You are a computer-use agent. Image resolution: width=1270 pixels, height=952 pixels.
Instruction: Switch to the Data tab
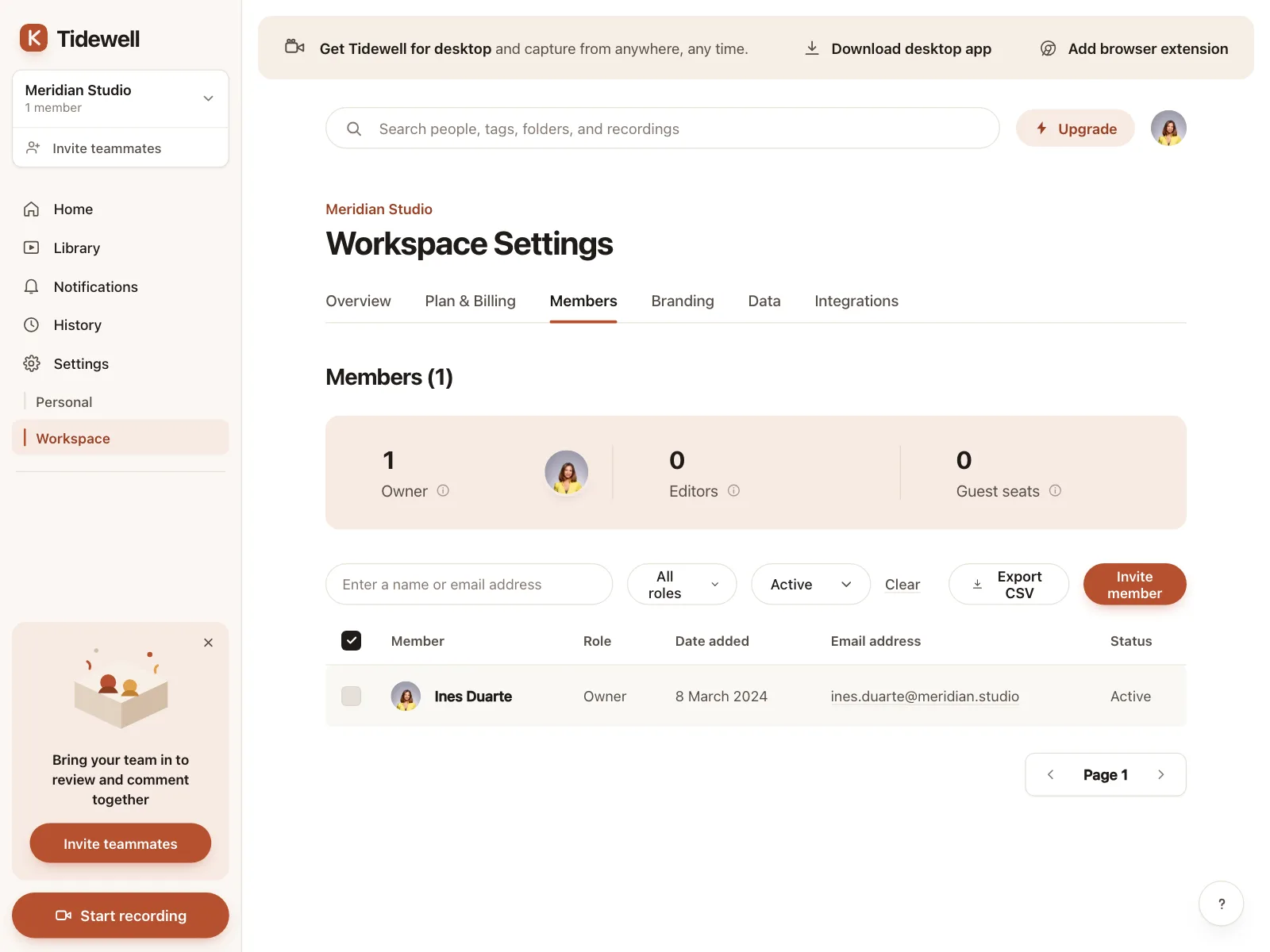(764, 301)
